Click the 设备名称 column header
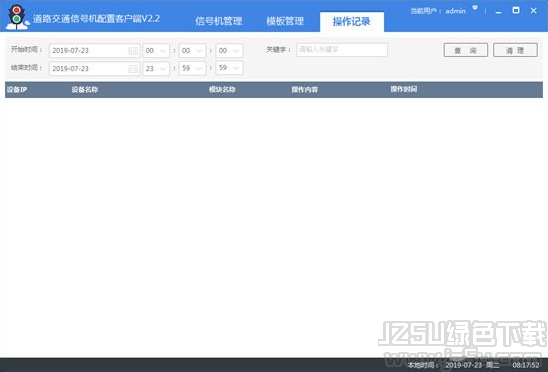Screen dimensions: 548x372 coord(85,90)
